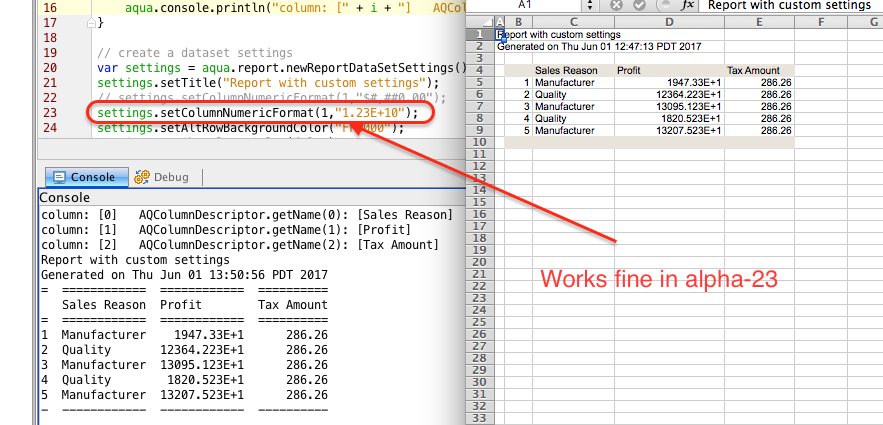Select row 10 header in spreadsheet
This screenshot has width=883, height=425.
click(x=480, y=142)
